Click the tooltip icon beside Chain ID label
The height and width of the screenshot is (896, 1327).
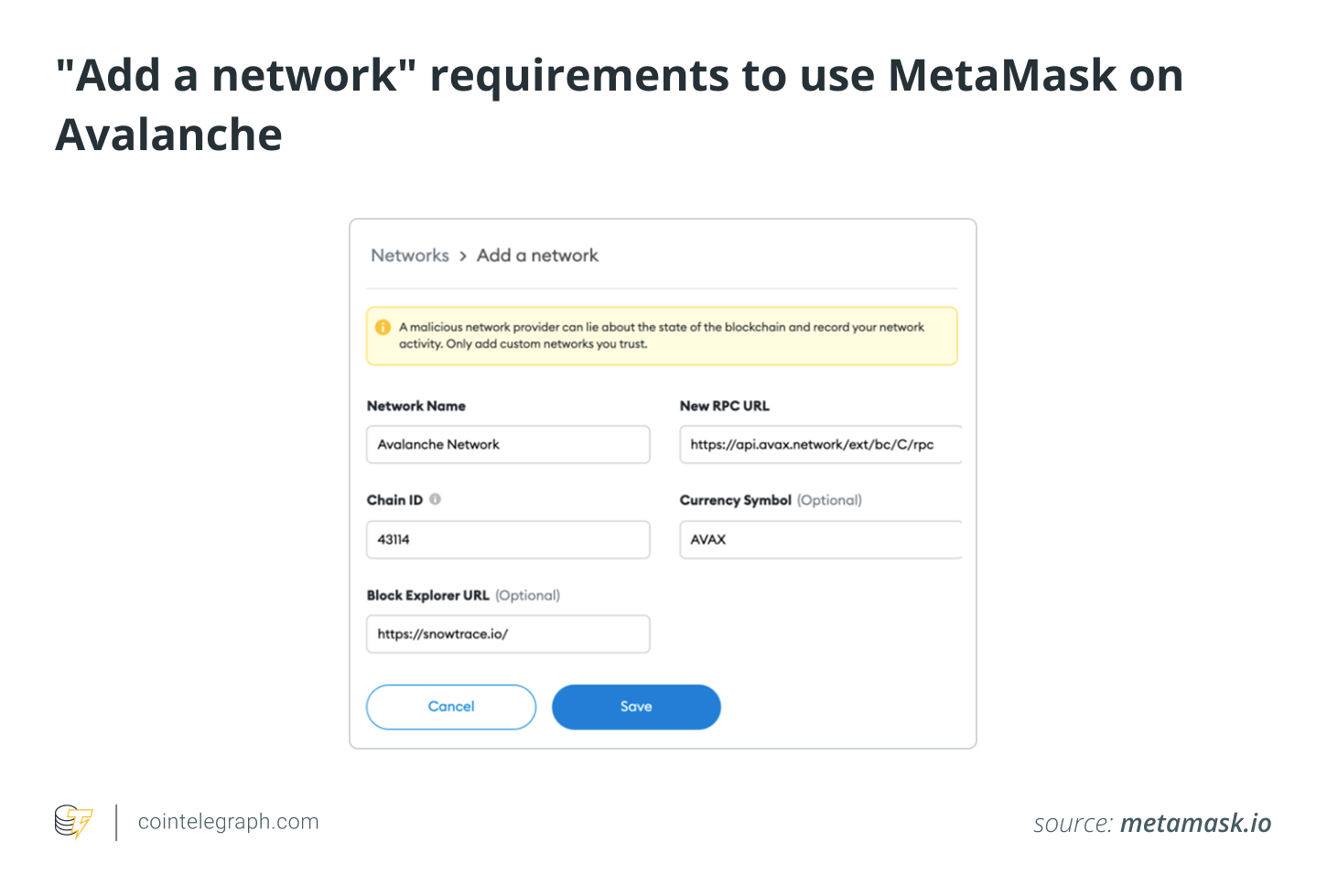click(x=436, y=499)
